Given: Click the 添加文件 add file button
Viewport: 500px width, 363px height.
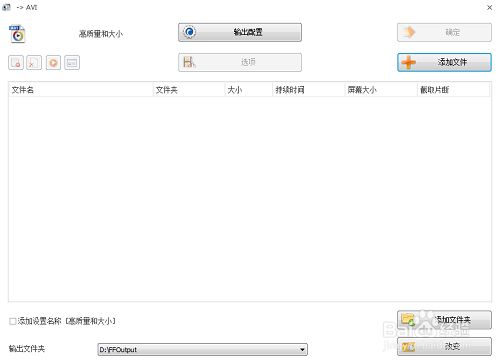Looking at the screenshot, I should coord(444,62).
